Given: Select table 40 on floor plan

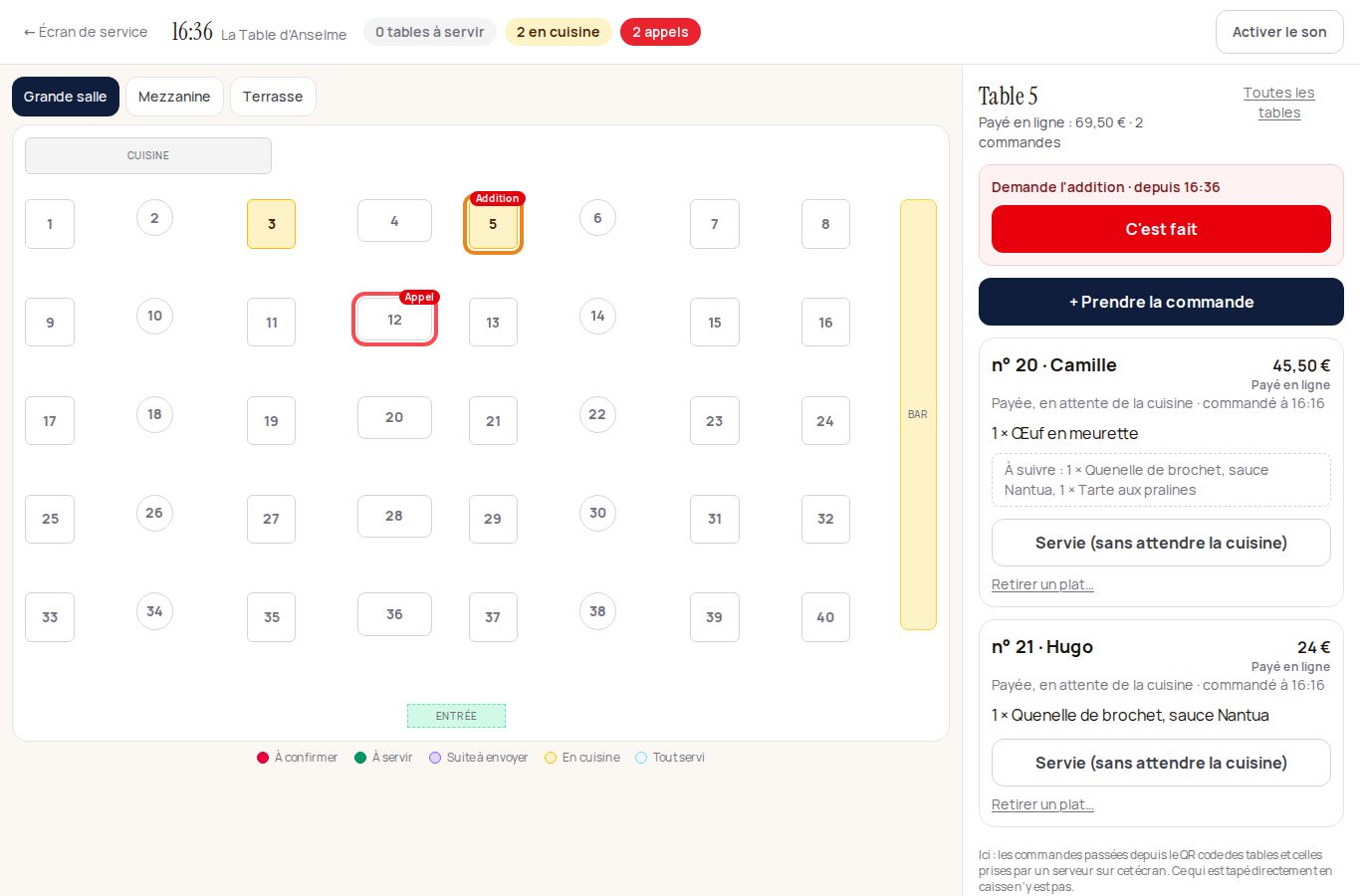Looking at the screenshot, I should click(x=825, y=617).
